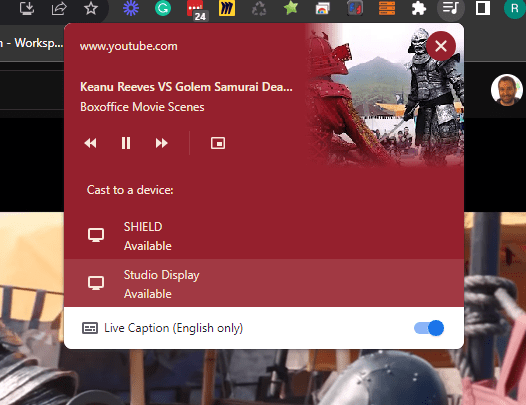Bookmark this page with the star
Viewport: 526px width, 405px height.
point(91,8)
